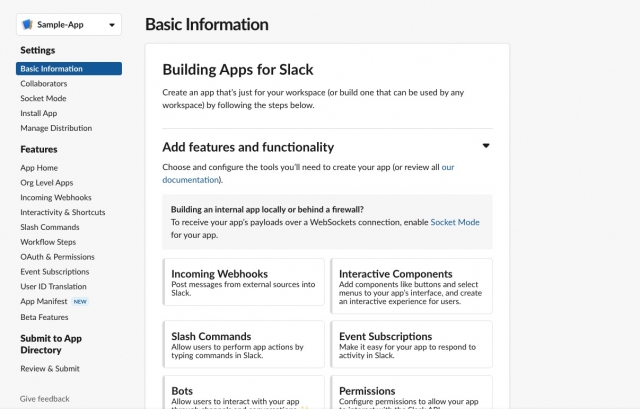Go to Review & Submit
Screen dimensions: 640x409
(50, 369)
